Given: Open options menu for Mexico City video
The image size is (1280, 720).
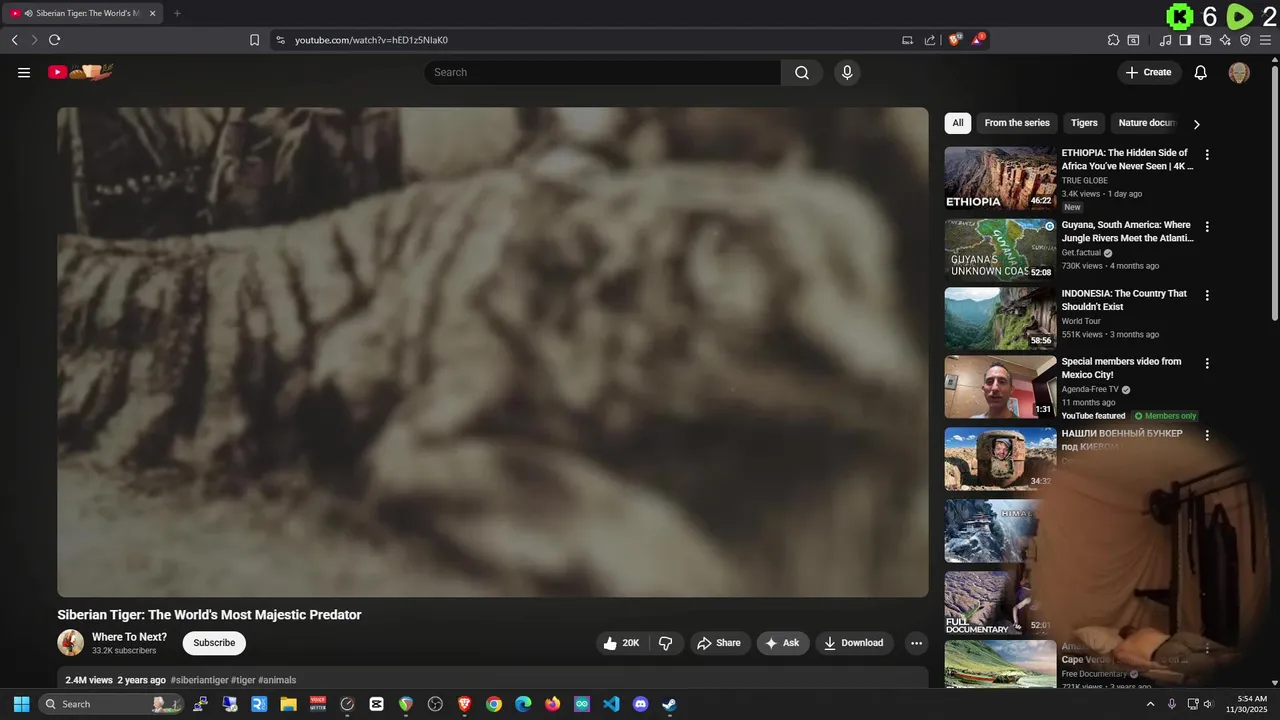Looking at the screenshot, I should click(x=1207, y=363).
